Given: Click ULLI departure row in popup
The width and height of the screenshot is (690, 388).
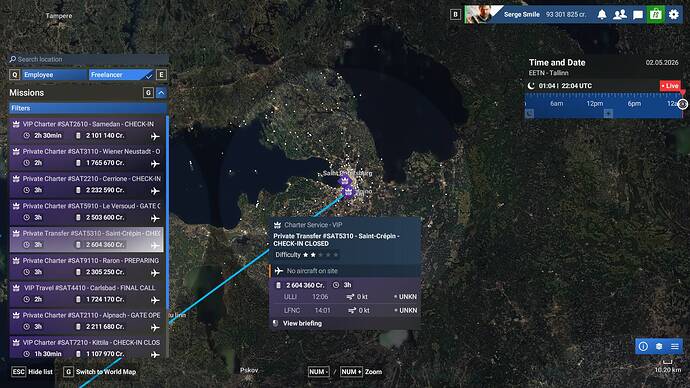Looking at the screenshot, I should click(345, 297).
